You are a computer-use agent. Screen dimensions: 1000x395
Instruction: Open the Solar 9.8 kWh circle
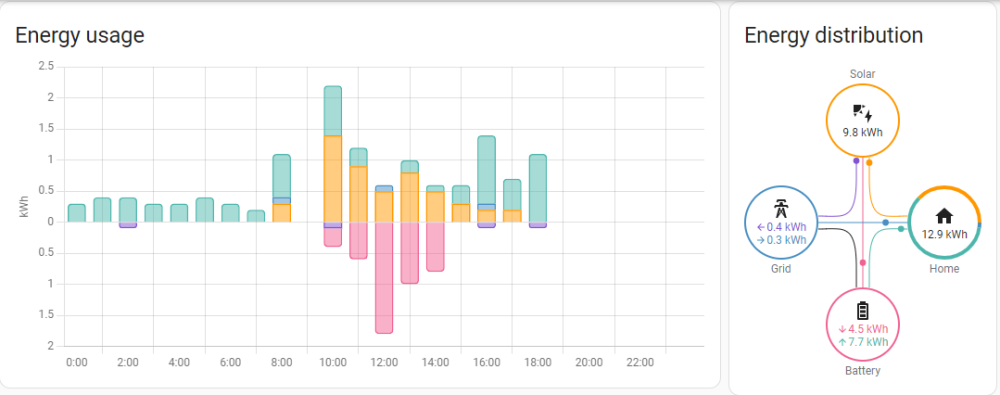pyautogui.click(x=862, y=121)
